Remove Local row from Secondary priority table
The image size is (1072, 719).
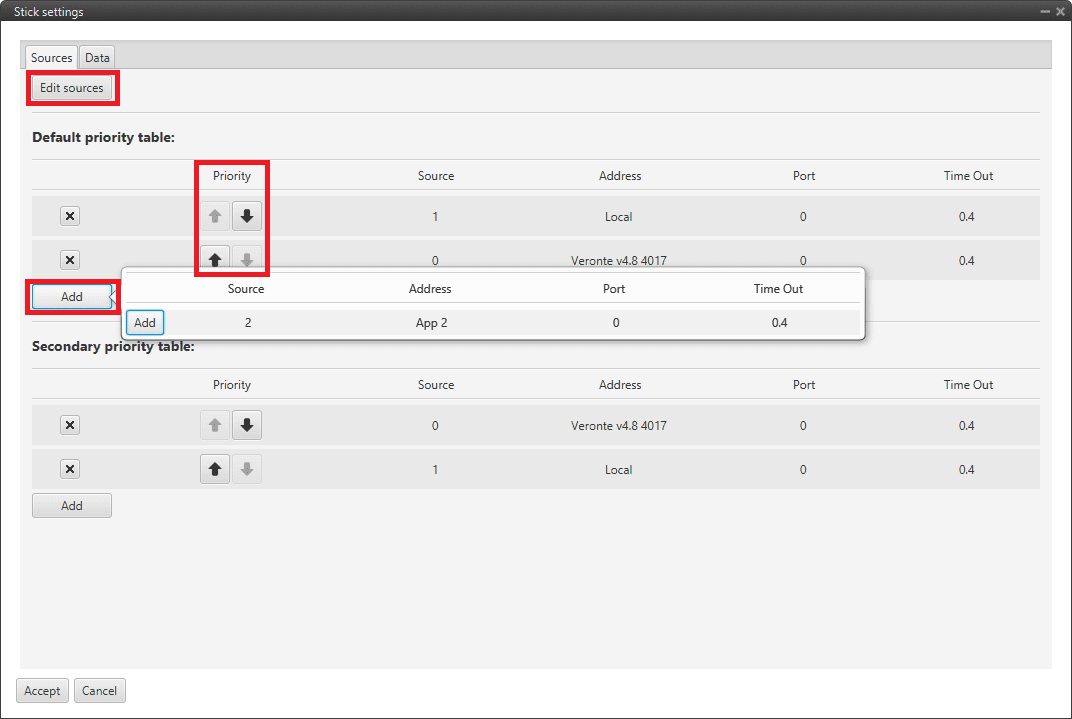(x=70, y=469)
